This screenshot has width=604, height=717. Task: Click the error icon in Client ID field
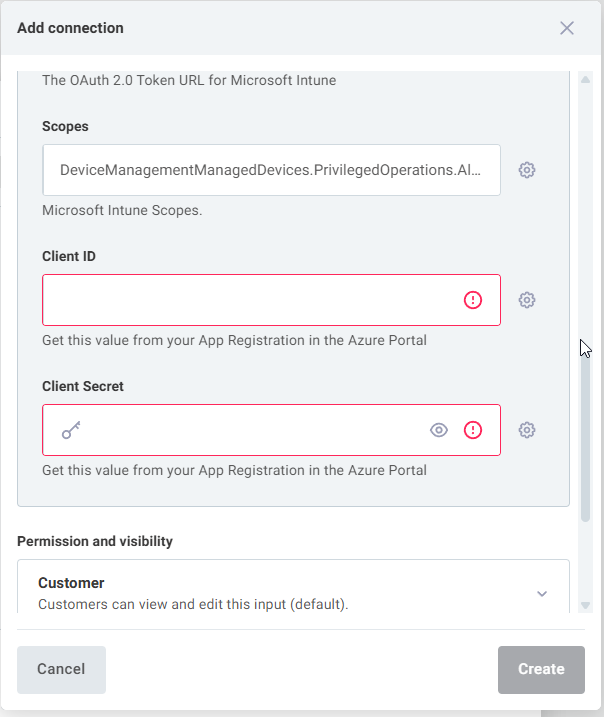[x=473, y=300]
